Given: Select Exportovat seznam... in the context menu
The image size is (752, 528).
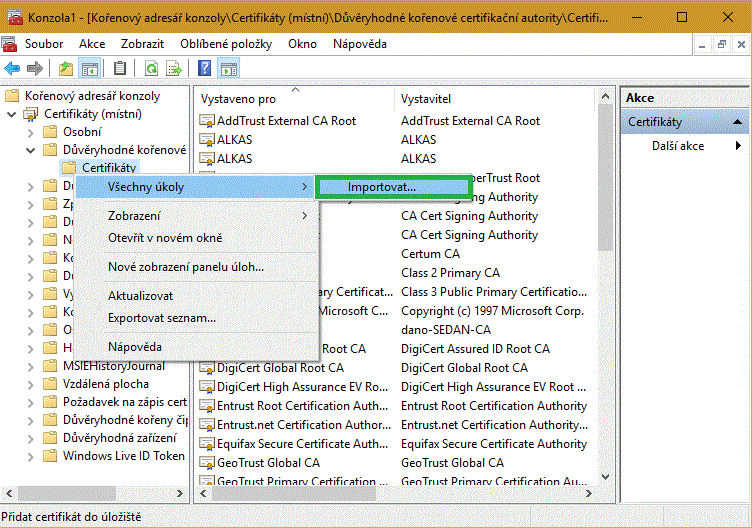Looking at the screenshot, I should [162, 318].
